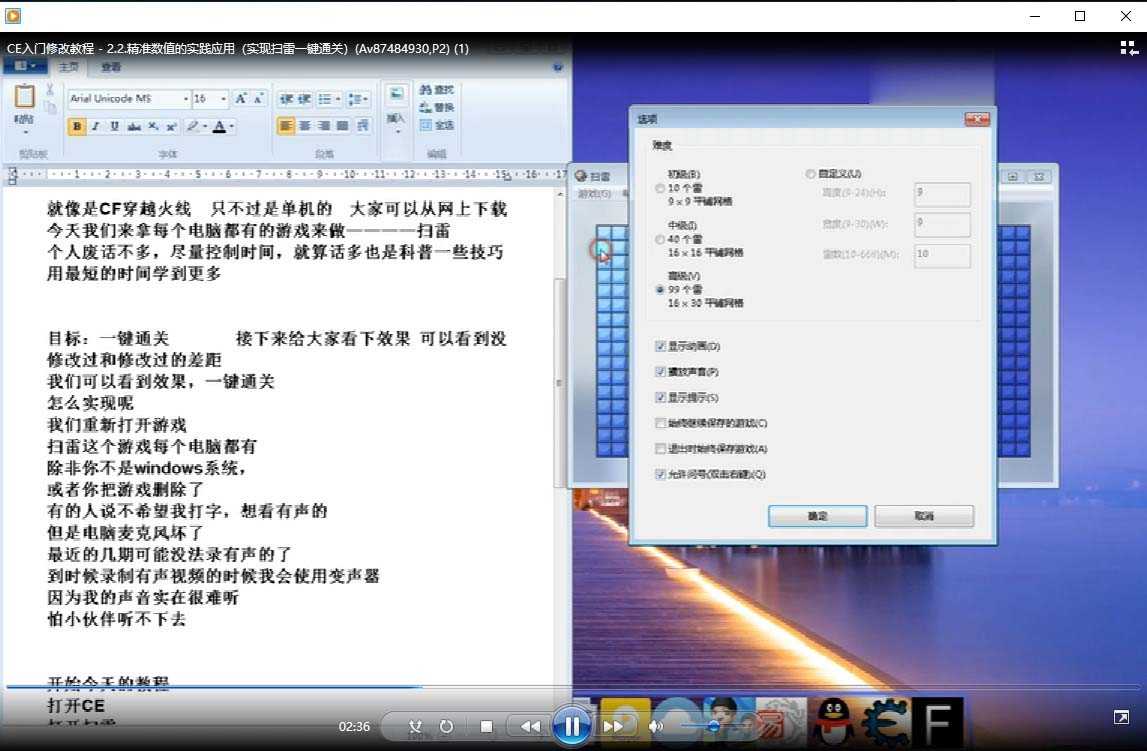Stop the video playback
1147x751 pixels.
click(x=486, y=726)
